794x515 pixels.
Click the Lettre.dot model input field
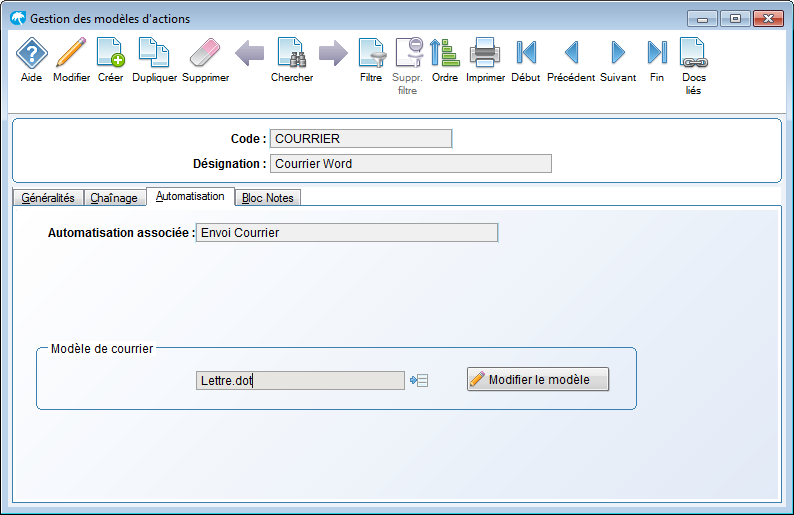[300, 380]
